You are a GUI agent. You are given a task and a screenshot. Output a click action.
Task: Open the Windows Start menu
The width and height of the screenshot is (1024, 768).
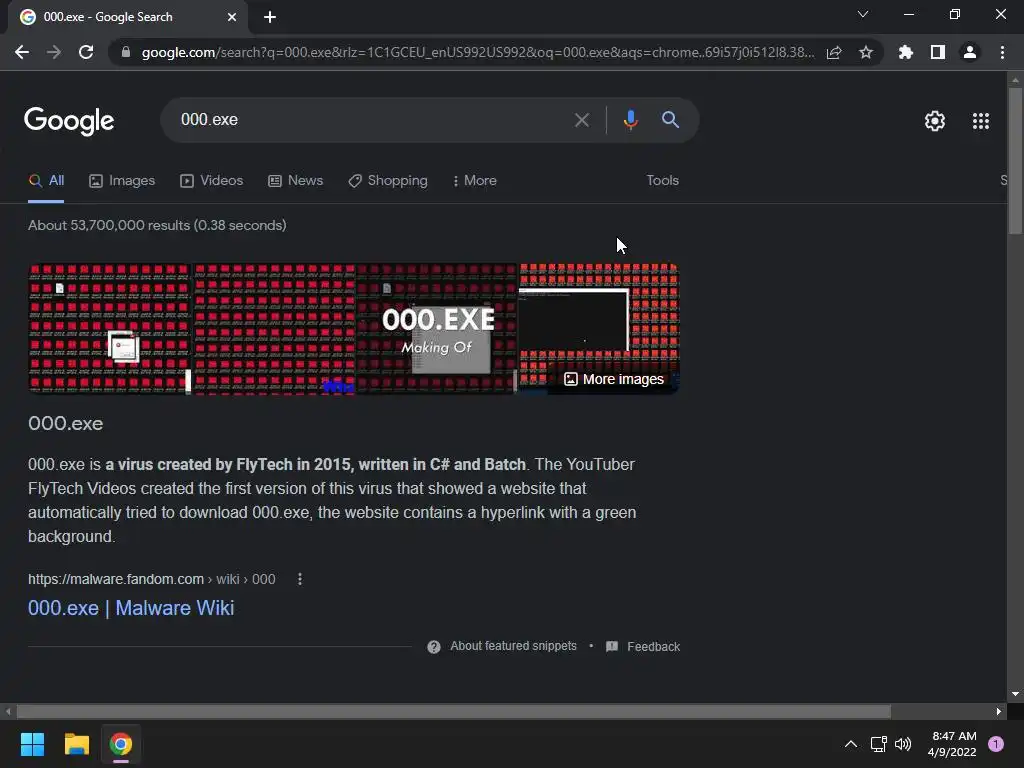(32, 744)
